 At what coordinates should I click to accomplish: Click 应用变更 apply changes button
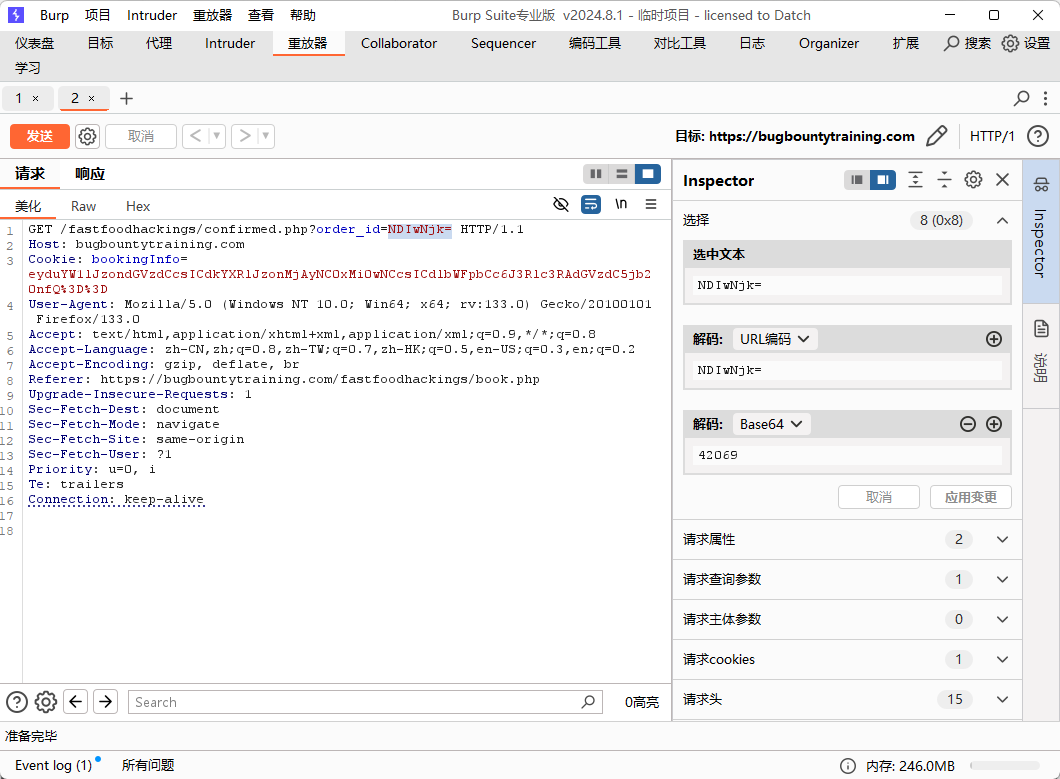coord(971,497)
